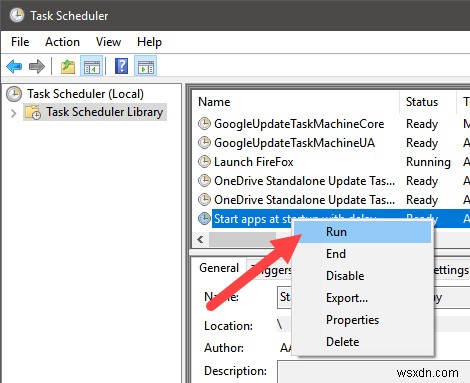This screenshot has height=383, width=470.
Task: Click the clock icon of Start apps at startup task
Action: tap(204, 219)
